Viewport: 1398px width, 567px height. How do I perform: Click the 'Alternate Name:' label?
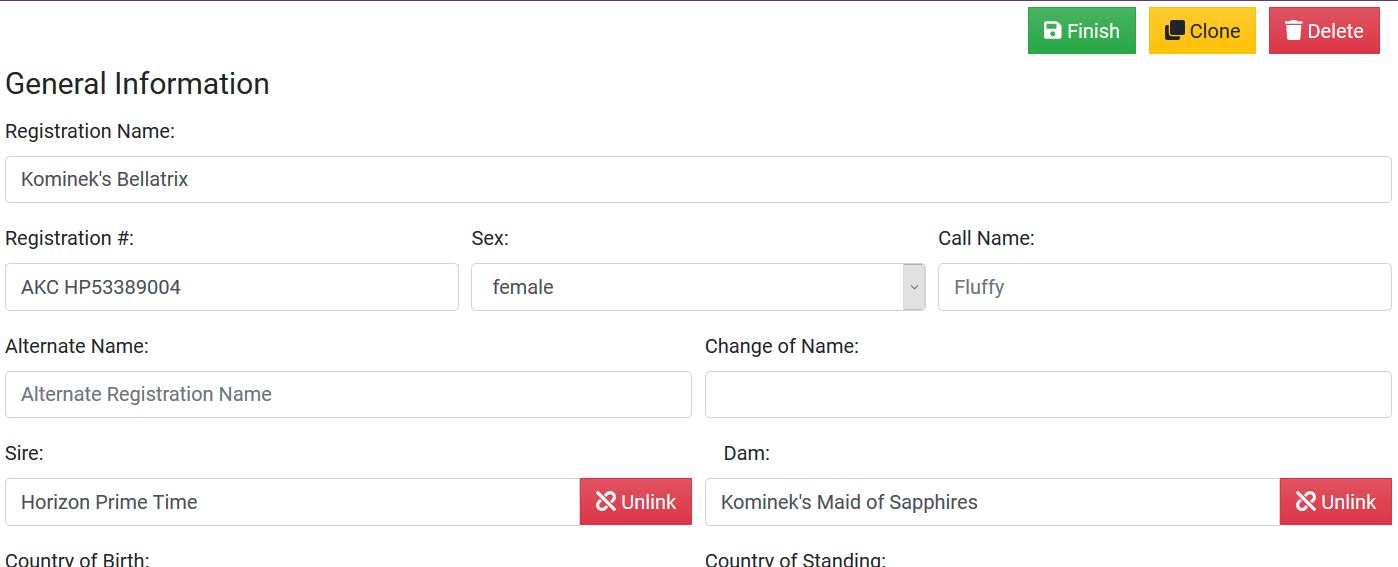click(76, 347)
